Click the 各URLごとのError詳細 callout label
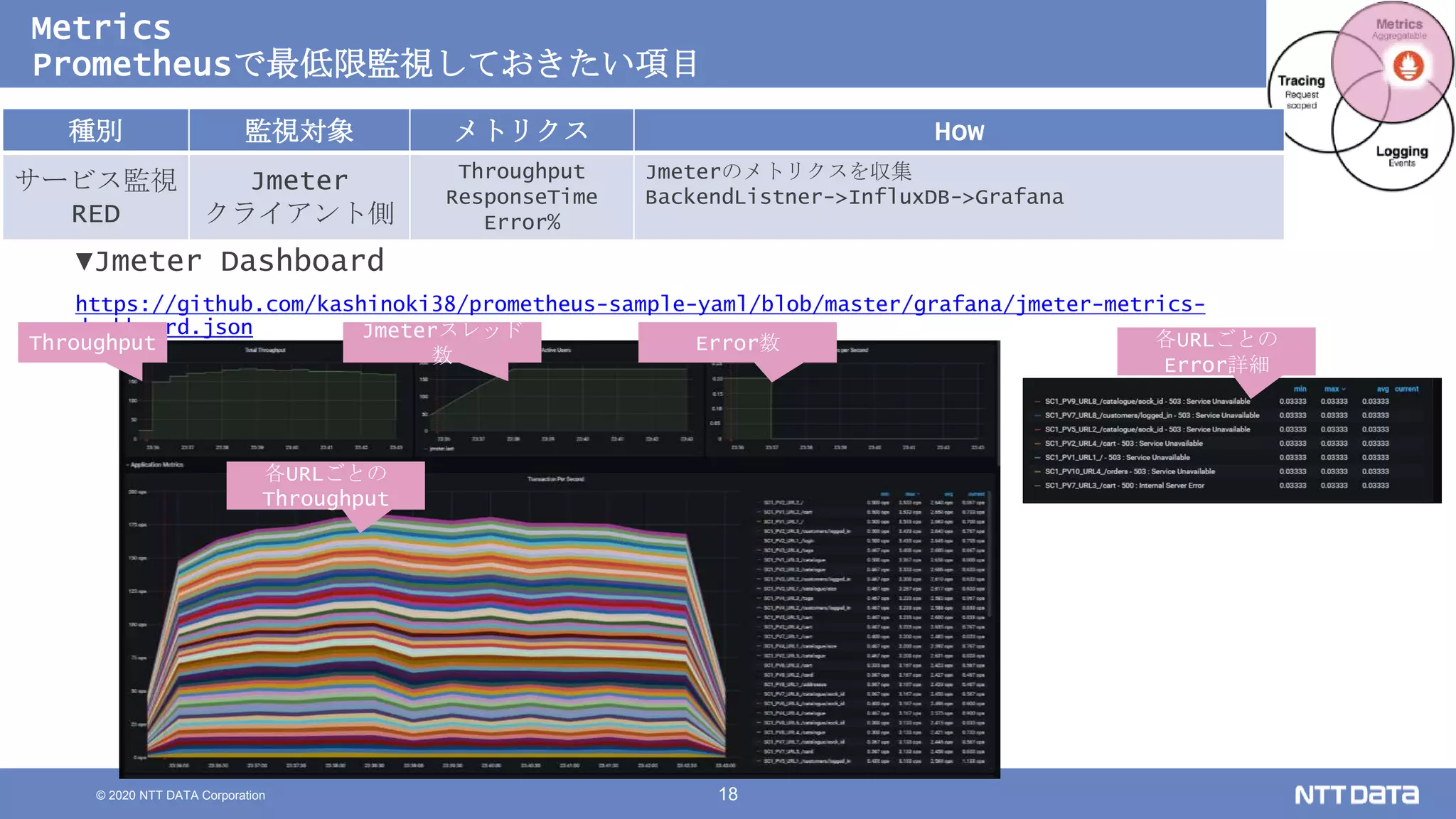This screenshot has width=1456, height=819. coord(1216,351)
